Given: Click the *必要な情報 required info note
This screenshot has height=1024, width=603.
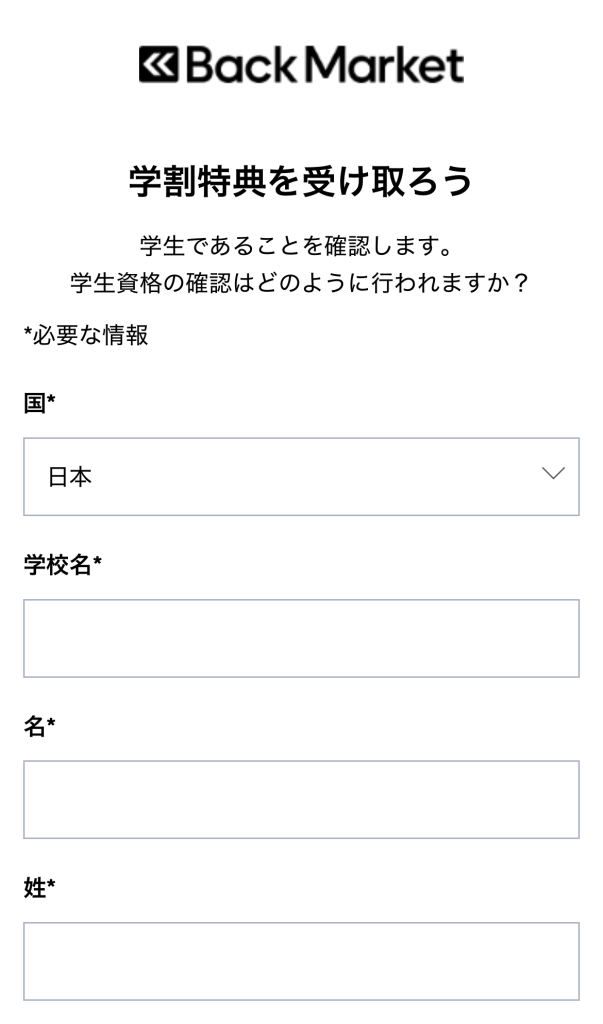Looking at the screenshot, I should [86, 335].
